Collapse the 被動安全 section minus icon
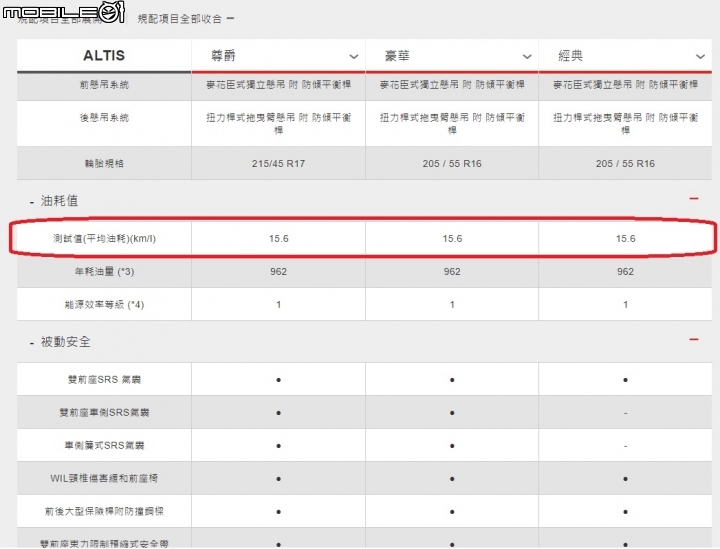 coord(693,340)
